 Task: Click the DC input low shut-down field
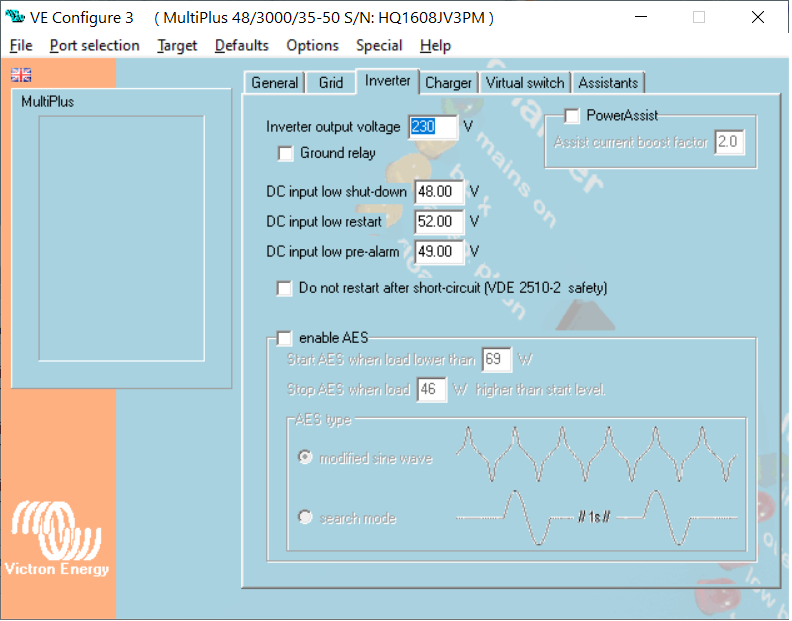439,192
